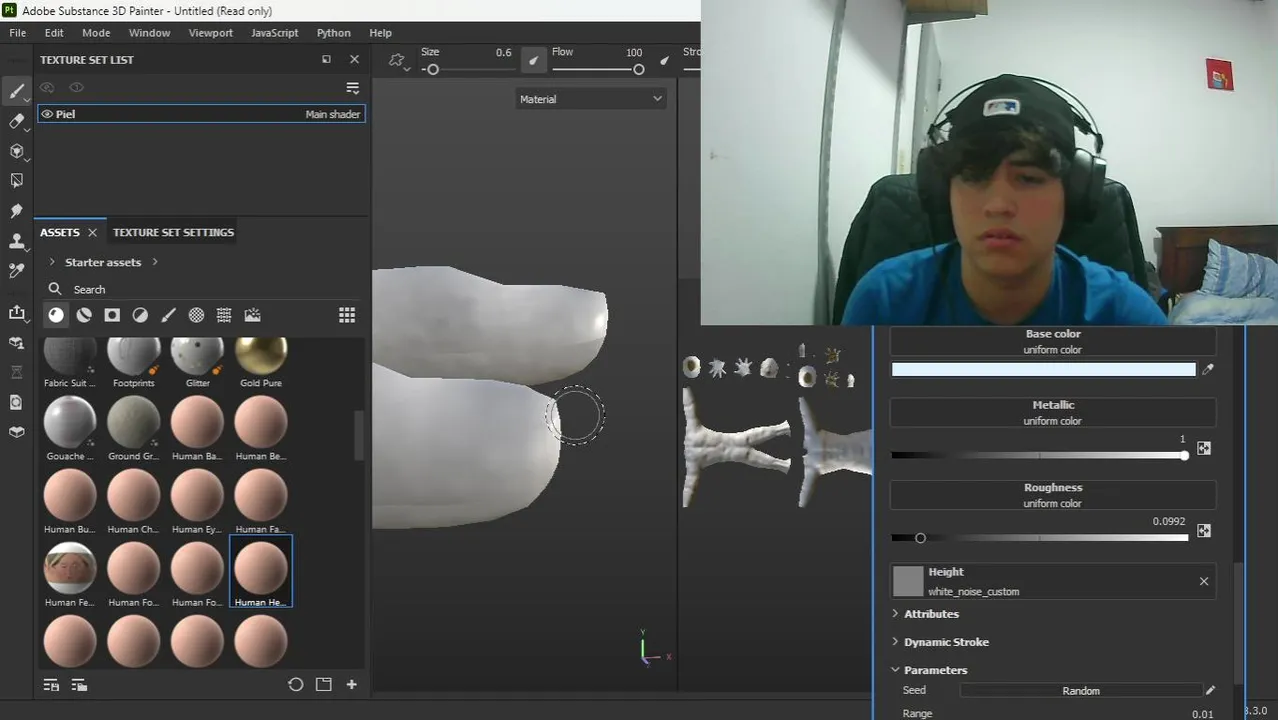The height and width of the screenshot is (720, 1278).
Task: Click the Metallic slider handle
Action: [x=1184, y=456]
